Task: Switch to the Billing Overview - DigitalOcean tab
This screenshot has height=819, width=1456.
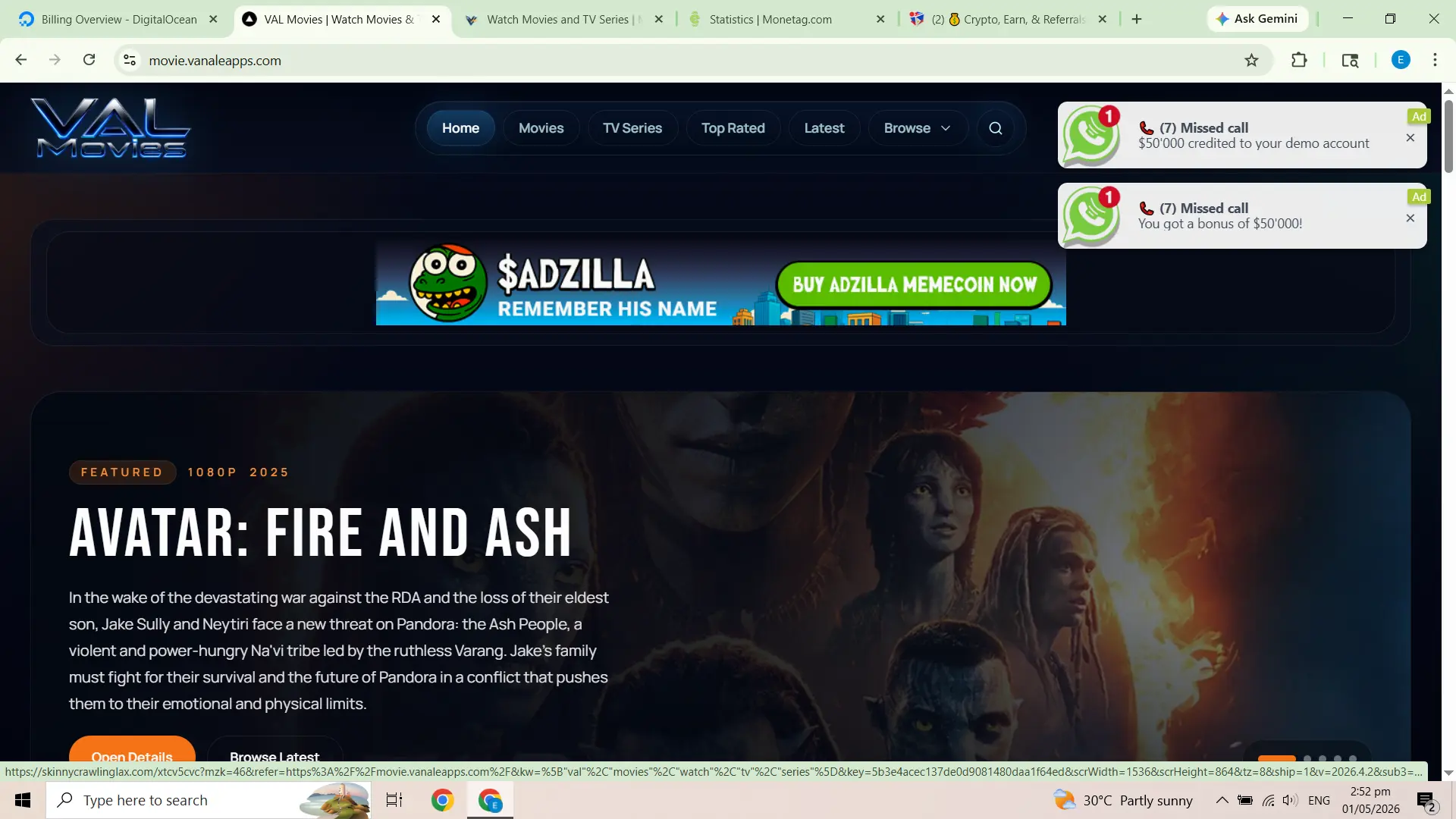Action: [119, 19]
